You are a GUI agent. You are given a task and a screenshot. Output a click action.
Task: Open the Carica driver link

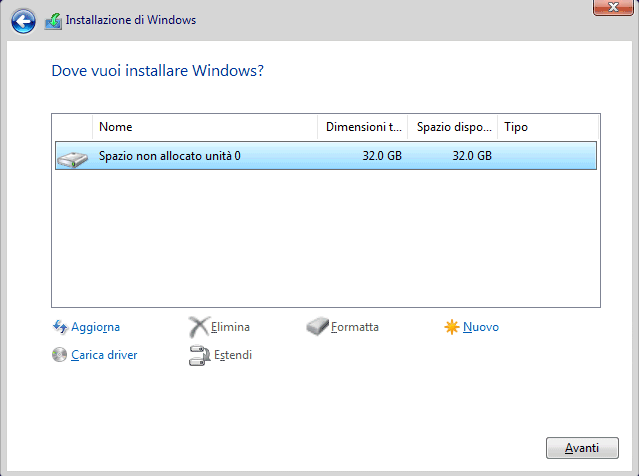[104, 355]
